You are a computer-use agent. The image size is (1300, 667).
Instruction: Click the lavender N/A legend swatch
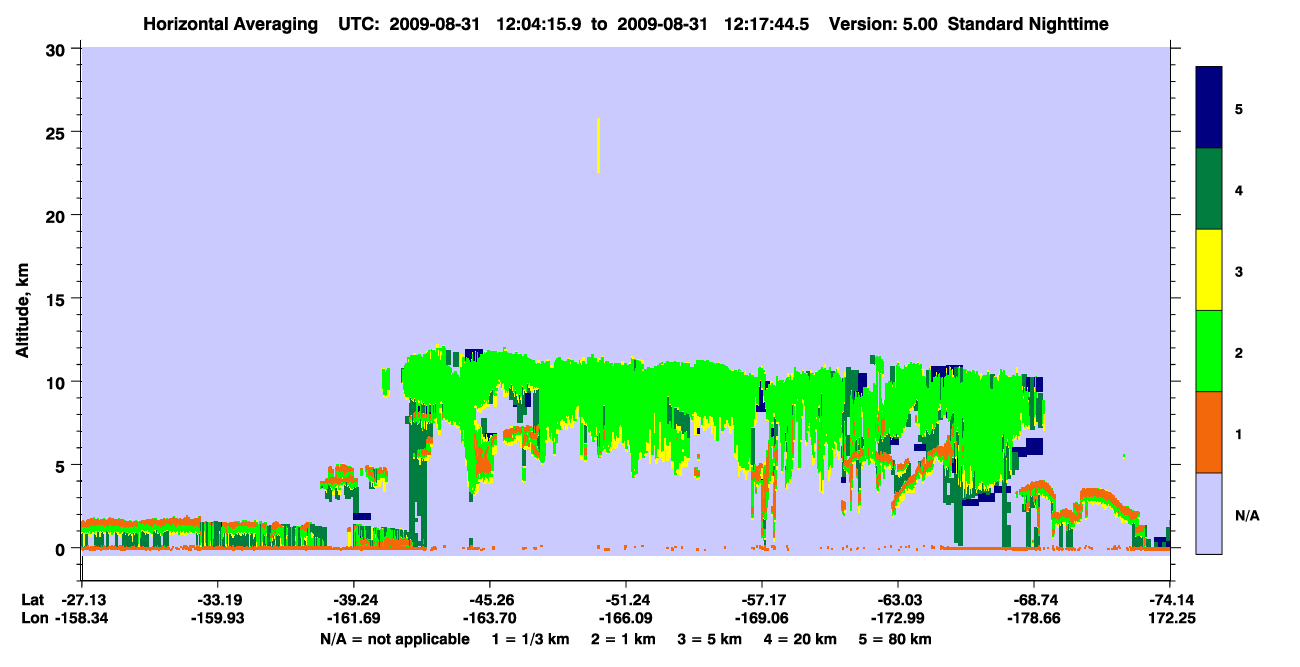[1209, 513]
